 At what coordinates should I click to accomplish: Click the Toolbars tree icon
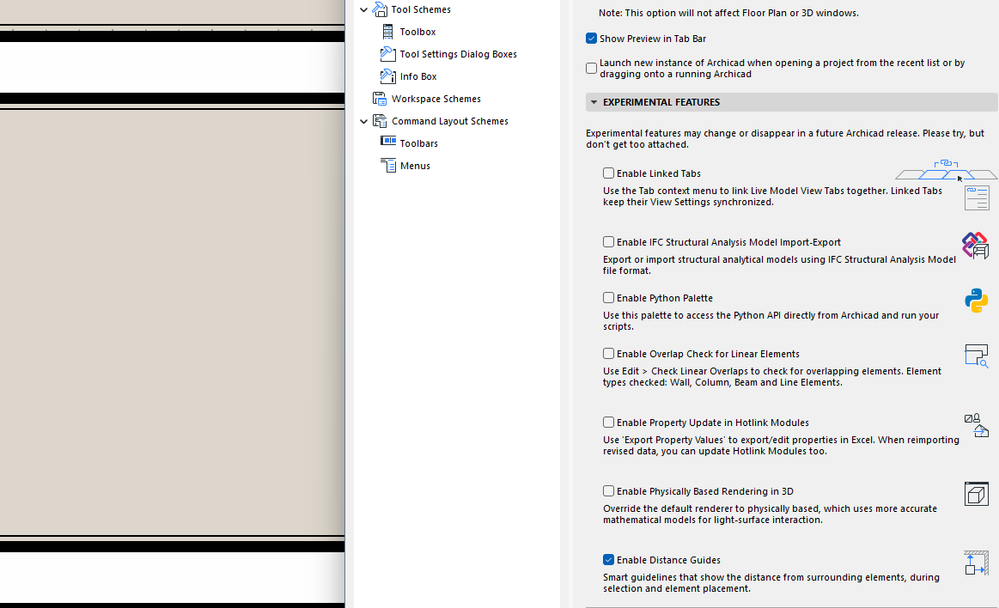pyautogui.click(x=388, y=141)
